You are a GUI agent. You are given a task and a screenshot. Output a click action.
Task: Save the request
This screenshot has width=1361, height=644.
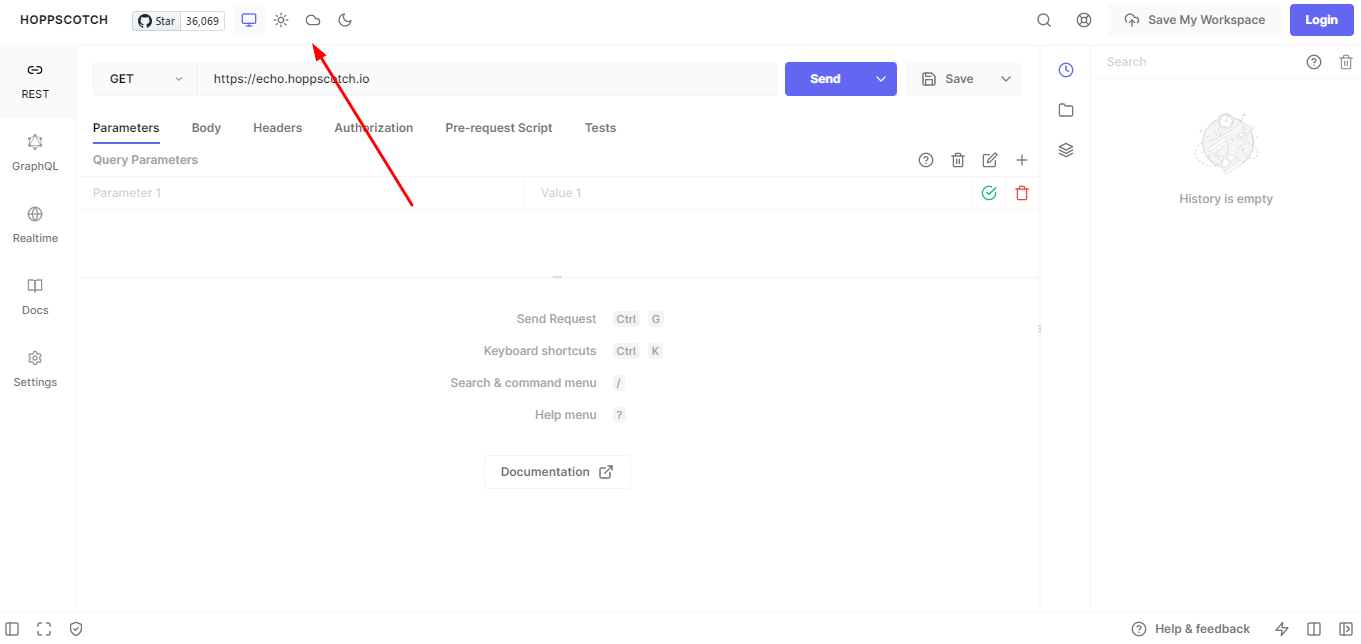(947, 79)
